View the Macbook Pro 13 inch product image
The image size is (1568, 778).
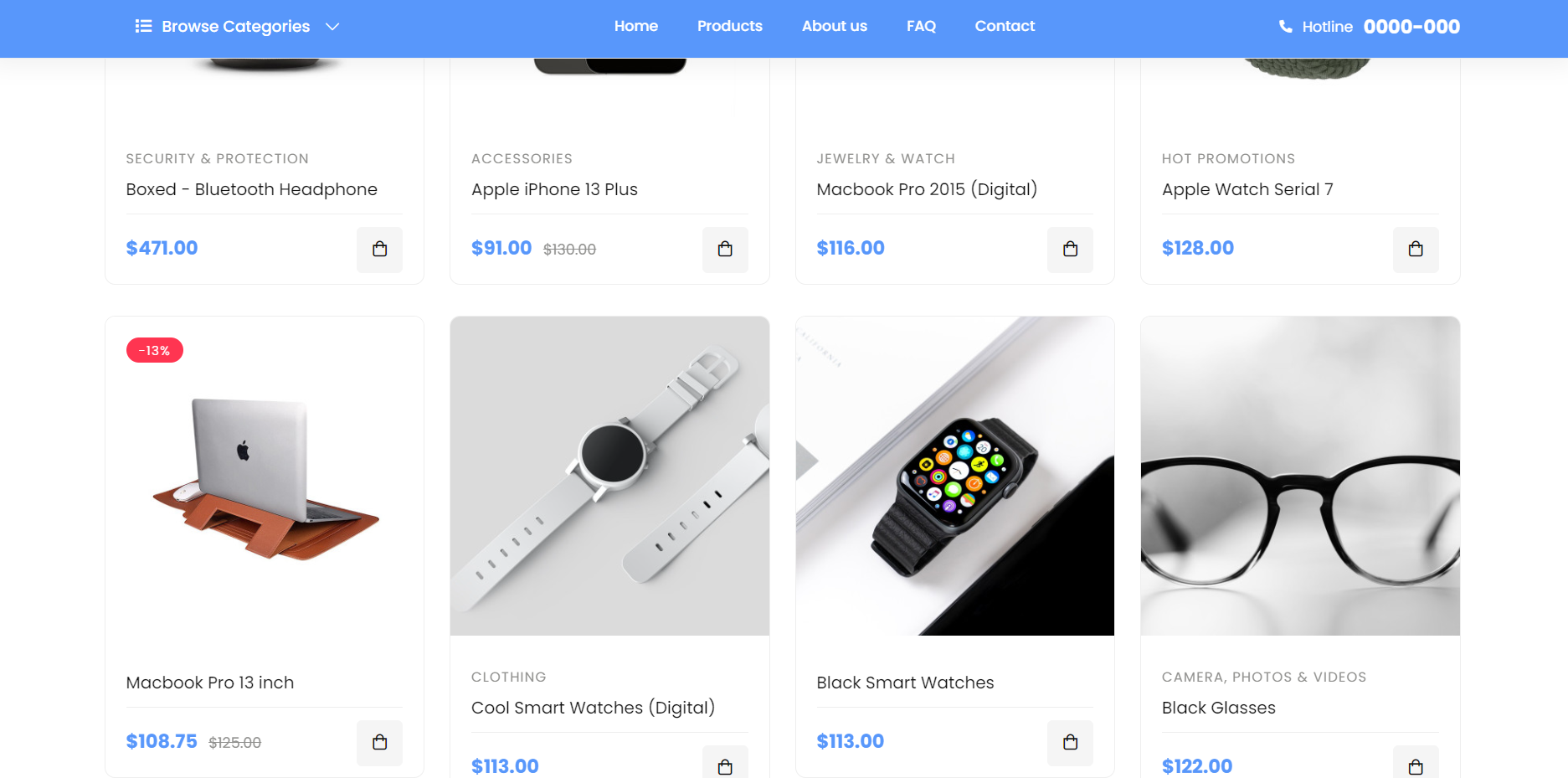click(x=265, y=476)
